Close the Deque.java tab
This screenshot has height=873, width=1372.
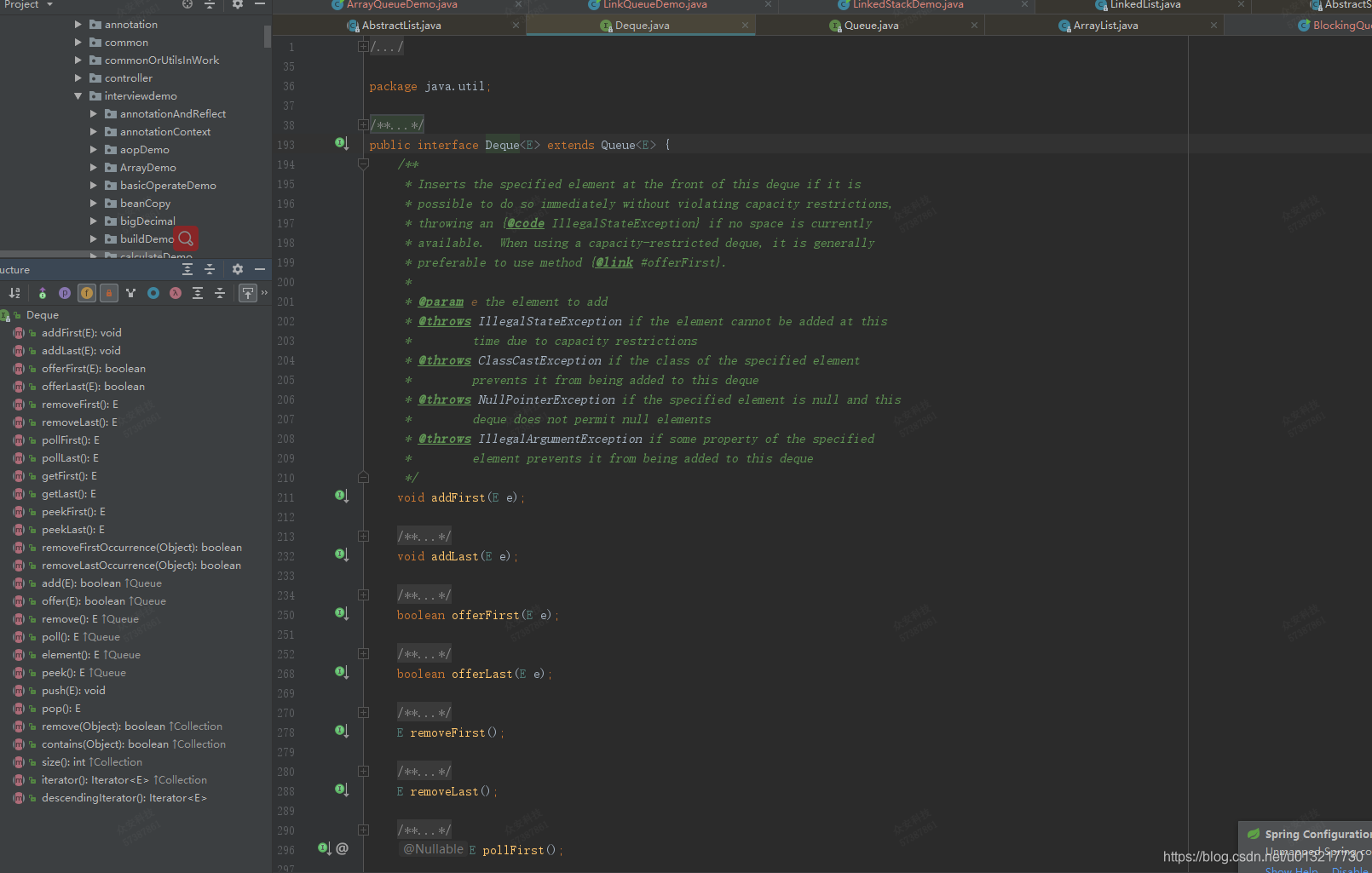point(745,26)
